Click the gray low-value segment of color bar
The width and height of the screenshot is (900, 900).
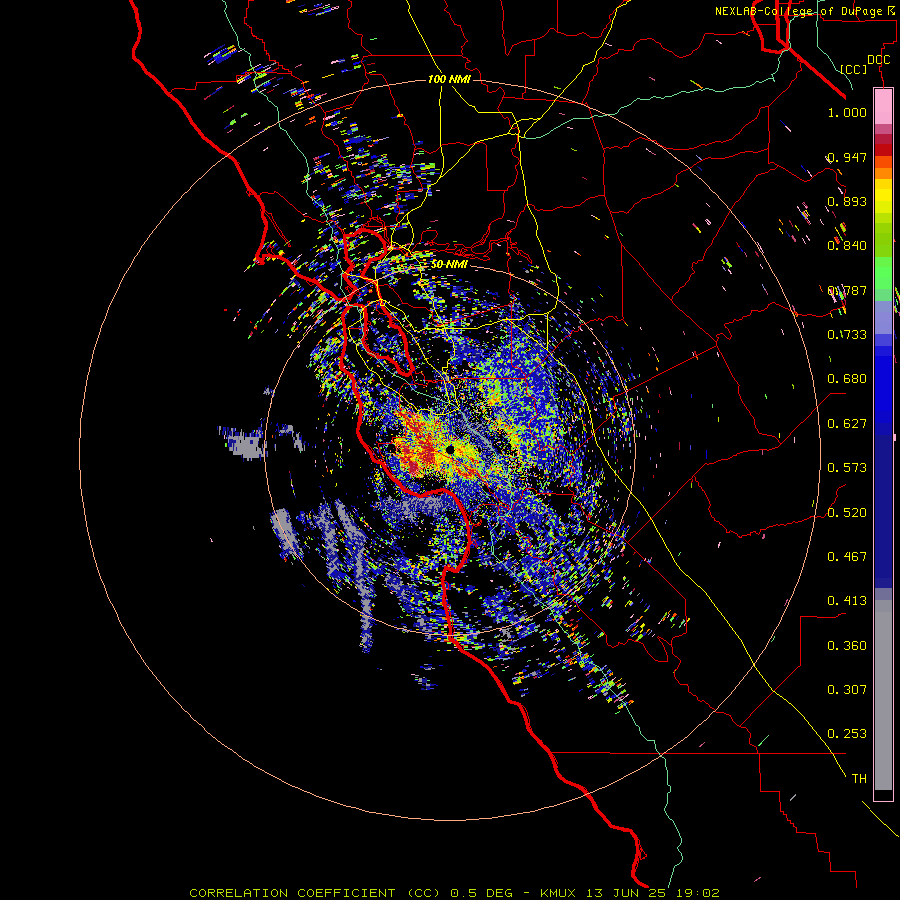pos(883,695)
